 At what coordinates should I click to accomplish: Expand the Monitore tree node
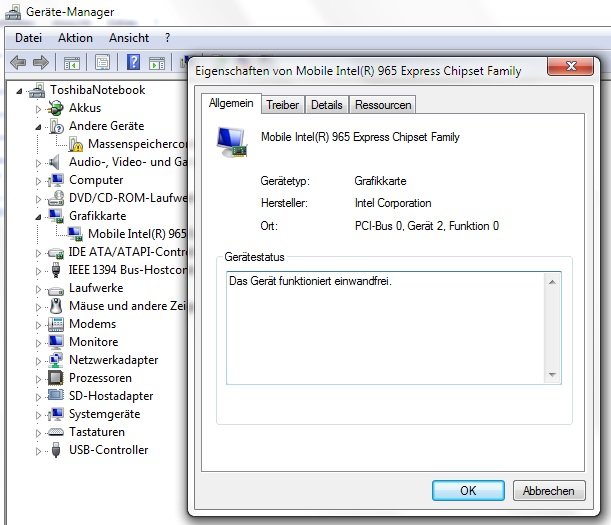(x=38, y=343)
